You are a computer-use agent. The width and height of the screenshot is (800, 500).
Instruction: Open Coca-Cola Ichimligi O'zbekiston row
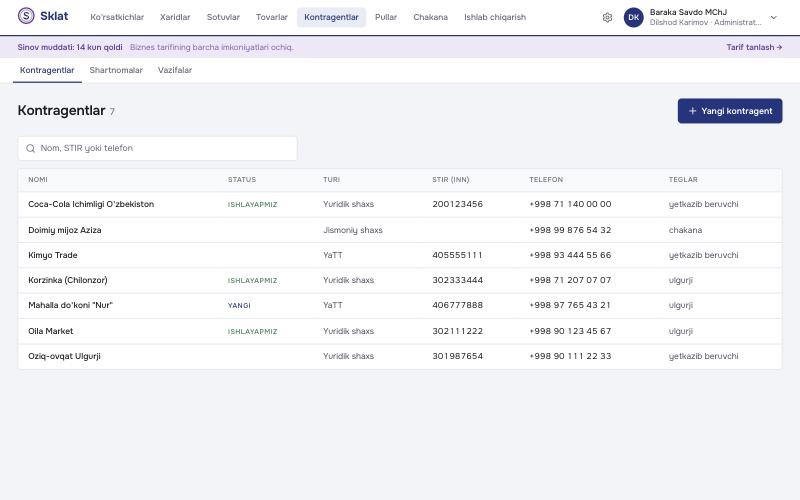tap(399, 205)
